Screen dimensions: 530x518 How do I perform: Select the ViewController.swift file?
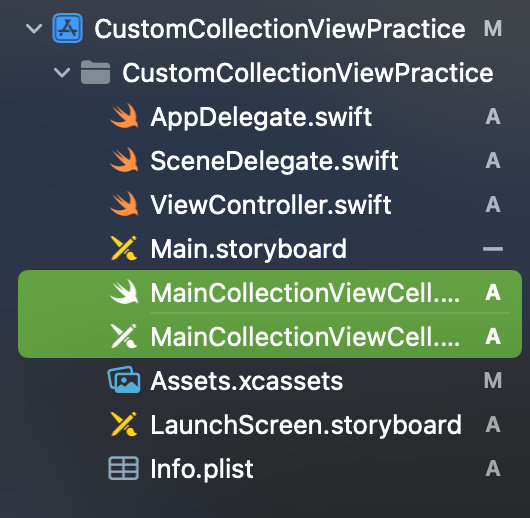click(x=271, y=205)
